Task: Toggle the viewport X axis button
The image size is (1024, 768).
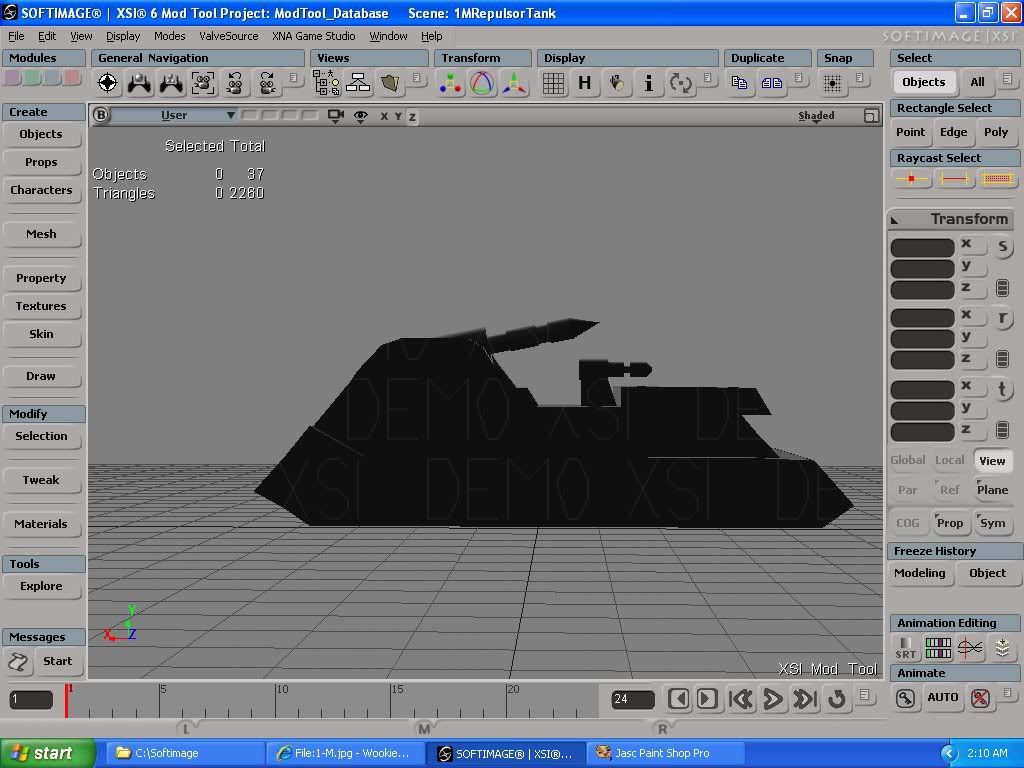Action: pos(384,116)
